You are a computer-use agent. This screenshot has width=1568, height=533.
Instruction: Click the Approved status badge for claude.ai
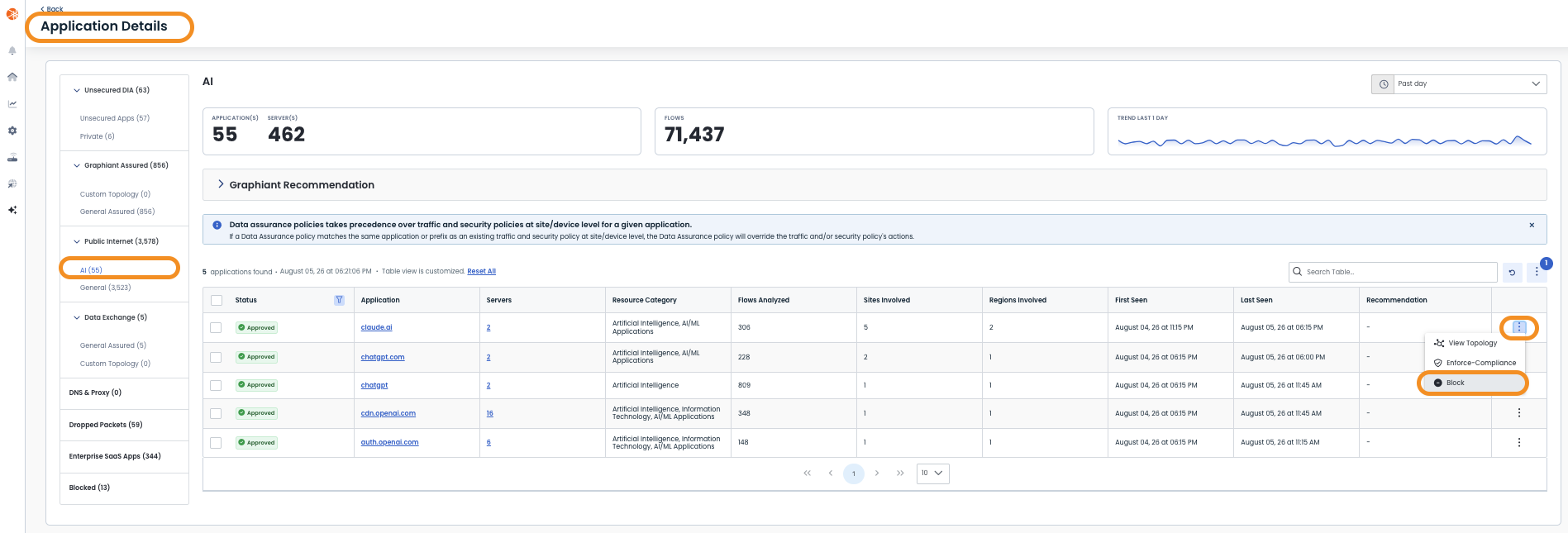pyautogui.click(x=257, y=328)
